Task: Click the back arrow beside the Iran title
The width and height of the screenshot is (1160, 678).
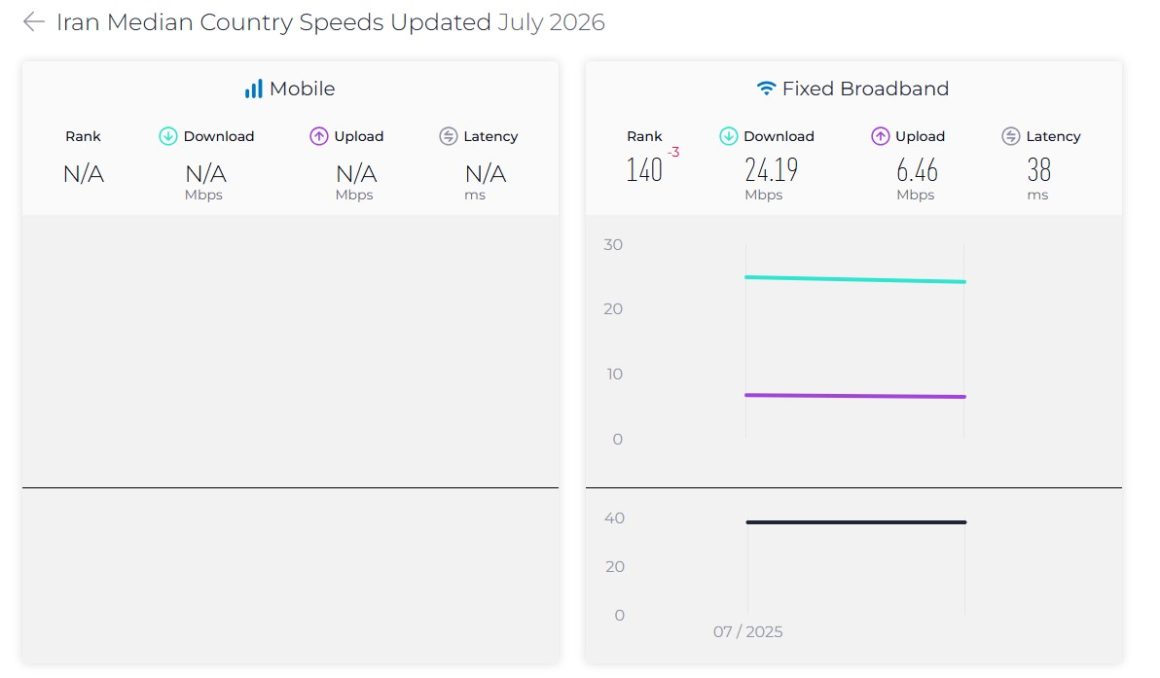Action: [34, 22]
